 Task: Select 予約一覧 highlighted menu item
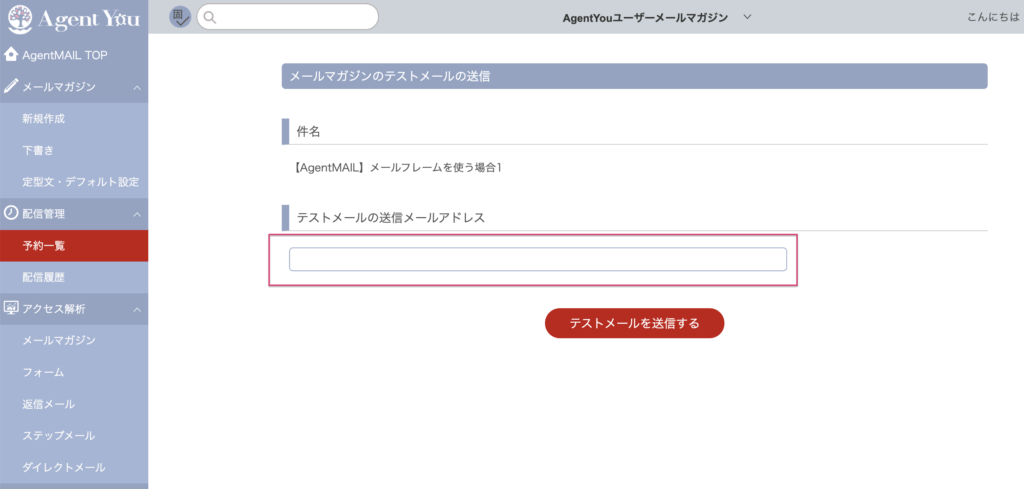tap(74, 246)
